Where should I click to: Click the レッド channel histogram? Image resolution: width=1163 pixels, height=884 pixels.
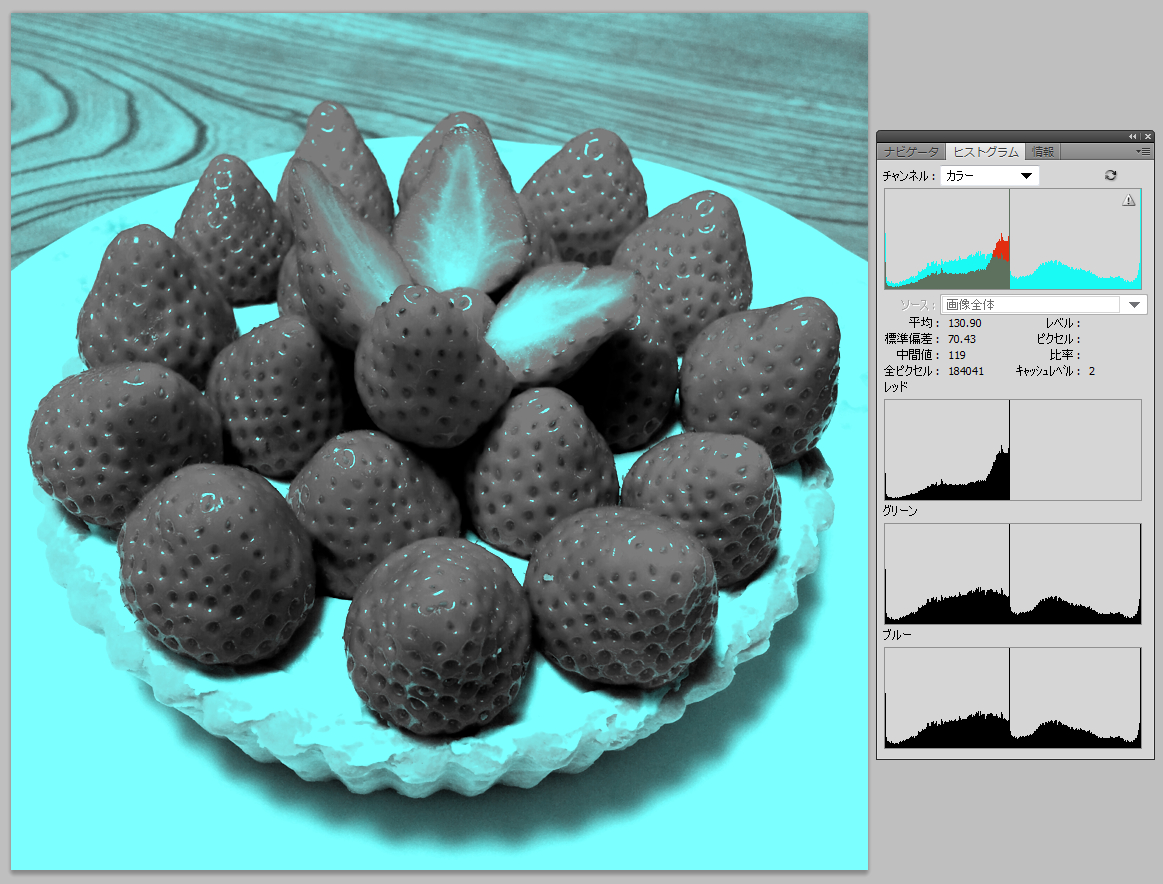tap(1012, 449)
